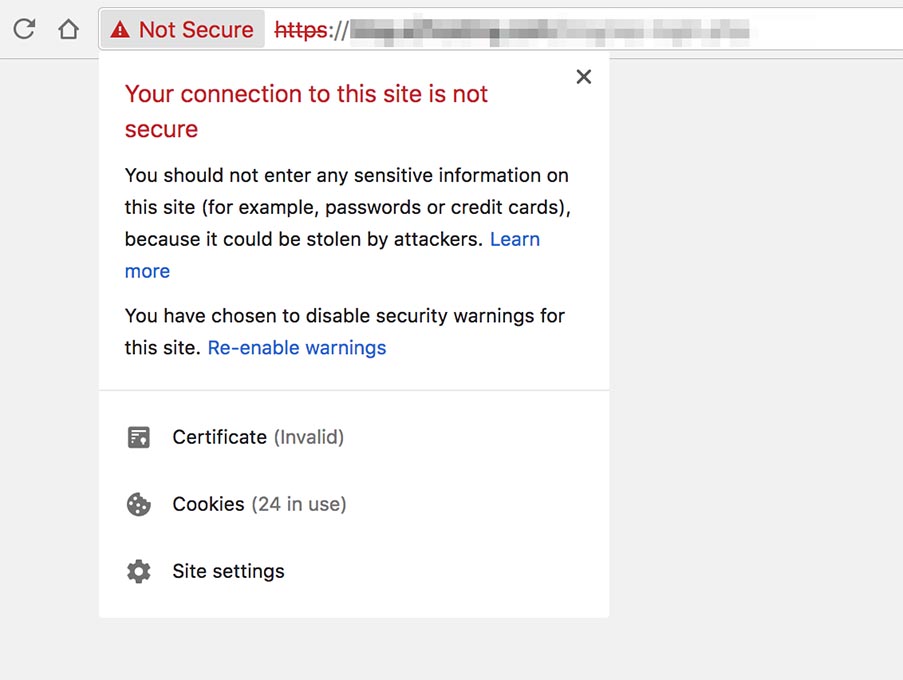903x680 pixels.
Task: Click the cookie icon
Action: click(x=139, y=504)
